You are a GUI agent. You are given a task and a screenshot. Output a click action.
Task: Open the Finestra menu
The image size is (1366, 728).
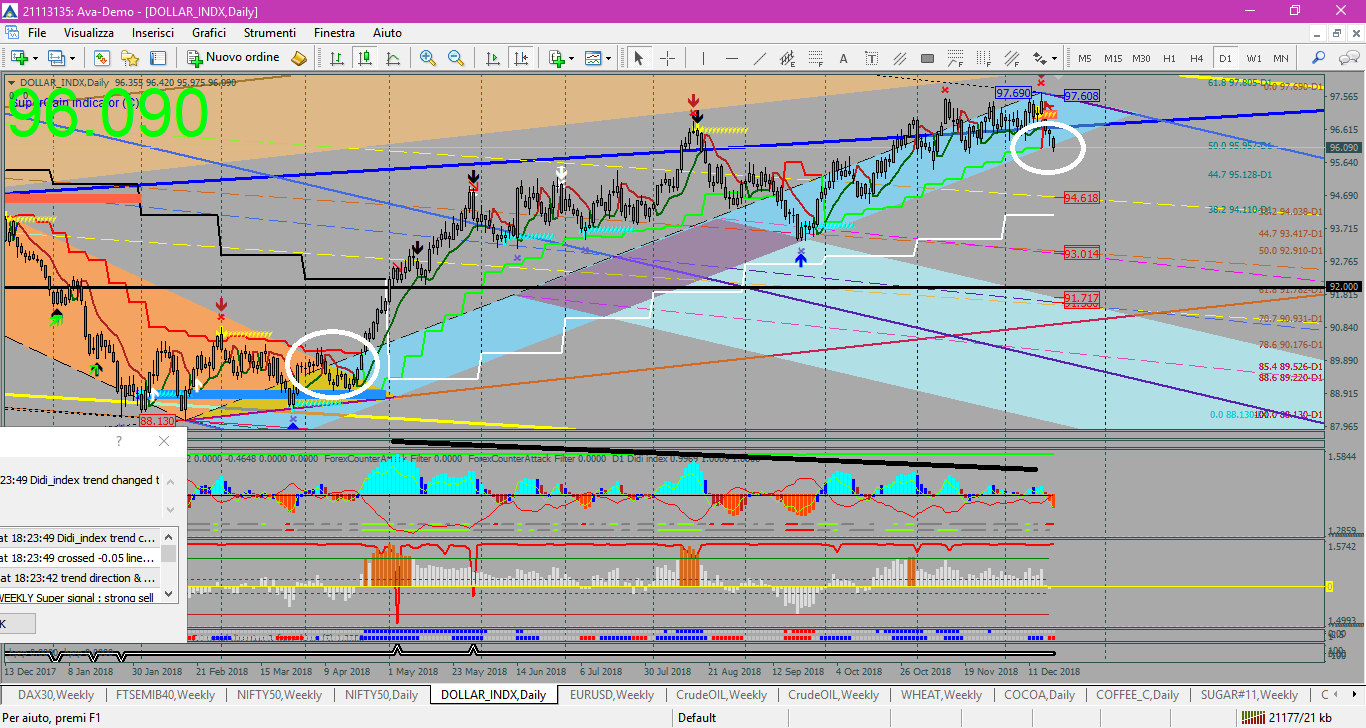[334, 33]
